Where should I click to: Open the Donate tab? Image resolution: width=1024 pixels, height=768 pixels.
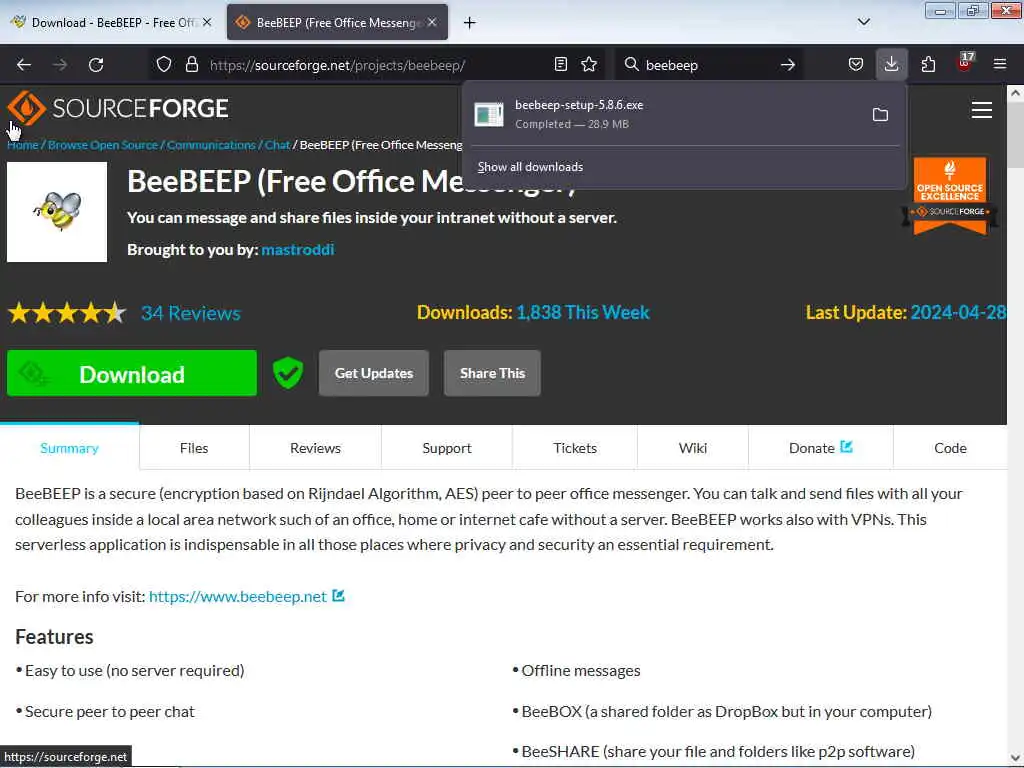tap(820, 448)
